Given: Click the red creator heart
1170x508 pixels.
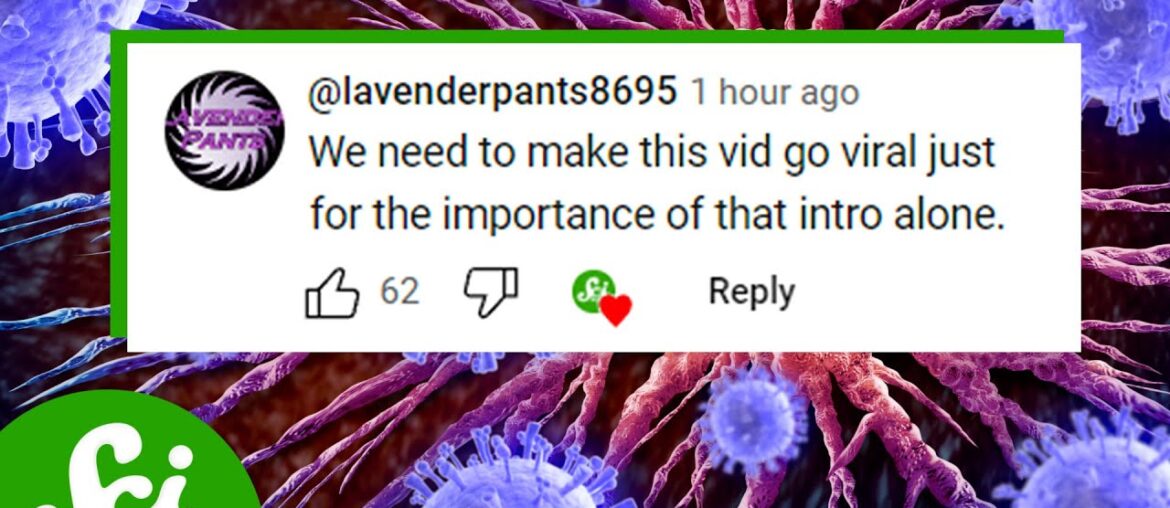Looking at the screenshot, I should pyautogui.click(x=616, y=310).
